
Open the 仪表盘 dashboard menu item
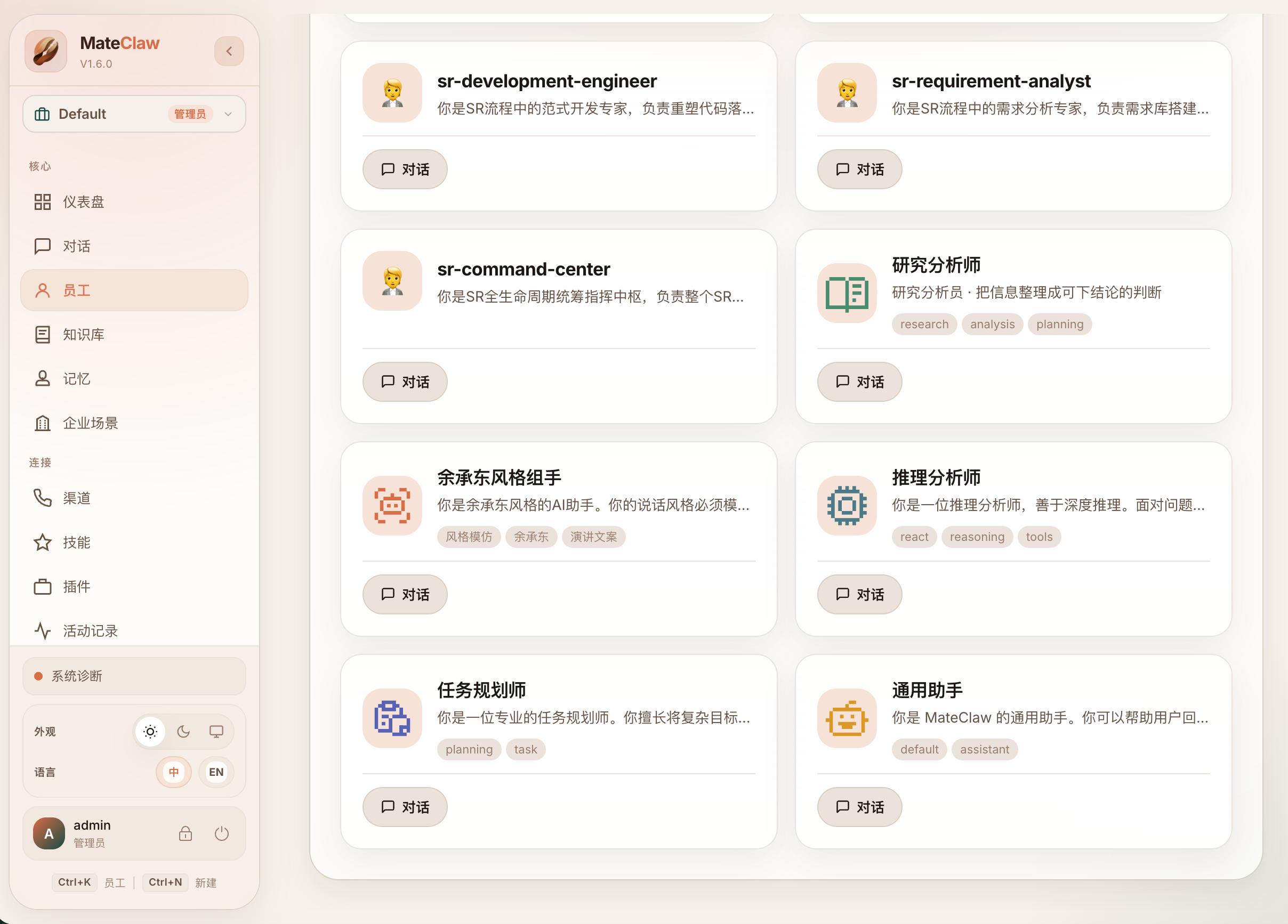(x=134, y=202)
